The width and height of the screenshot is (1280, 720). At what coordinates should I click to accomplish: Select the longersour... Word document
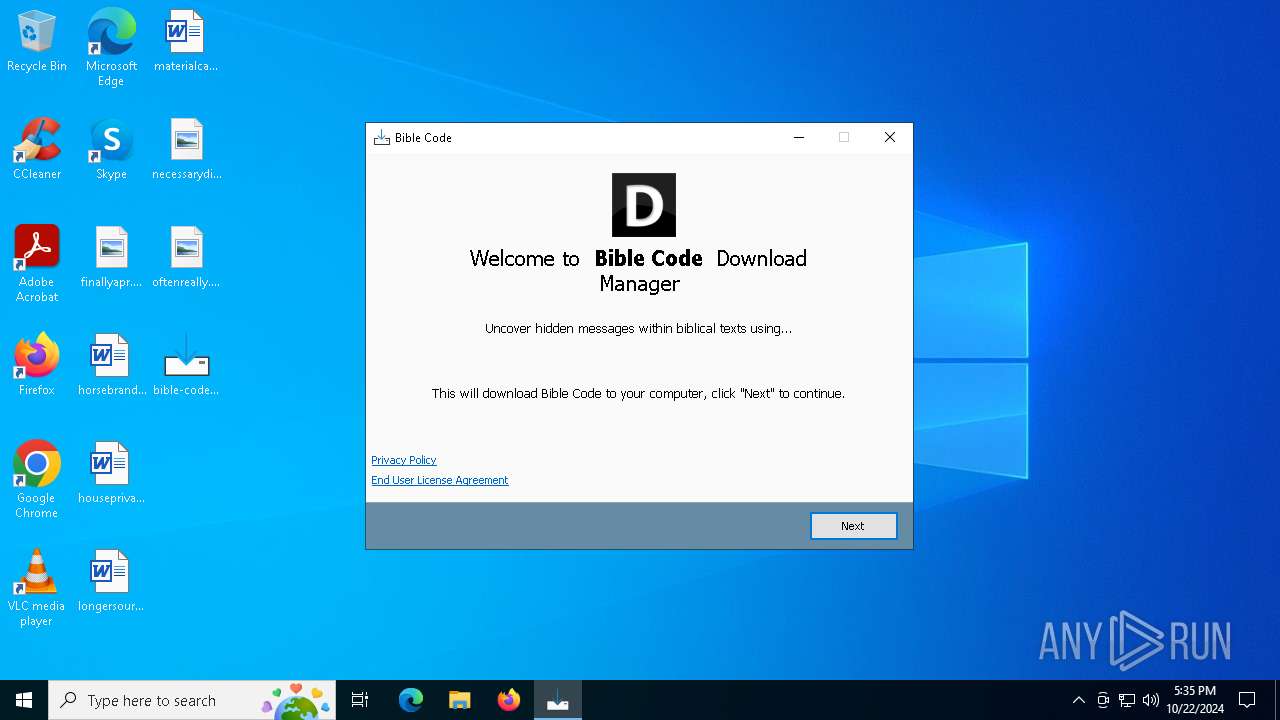[111, 582]
